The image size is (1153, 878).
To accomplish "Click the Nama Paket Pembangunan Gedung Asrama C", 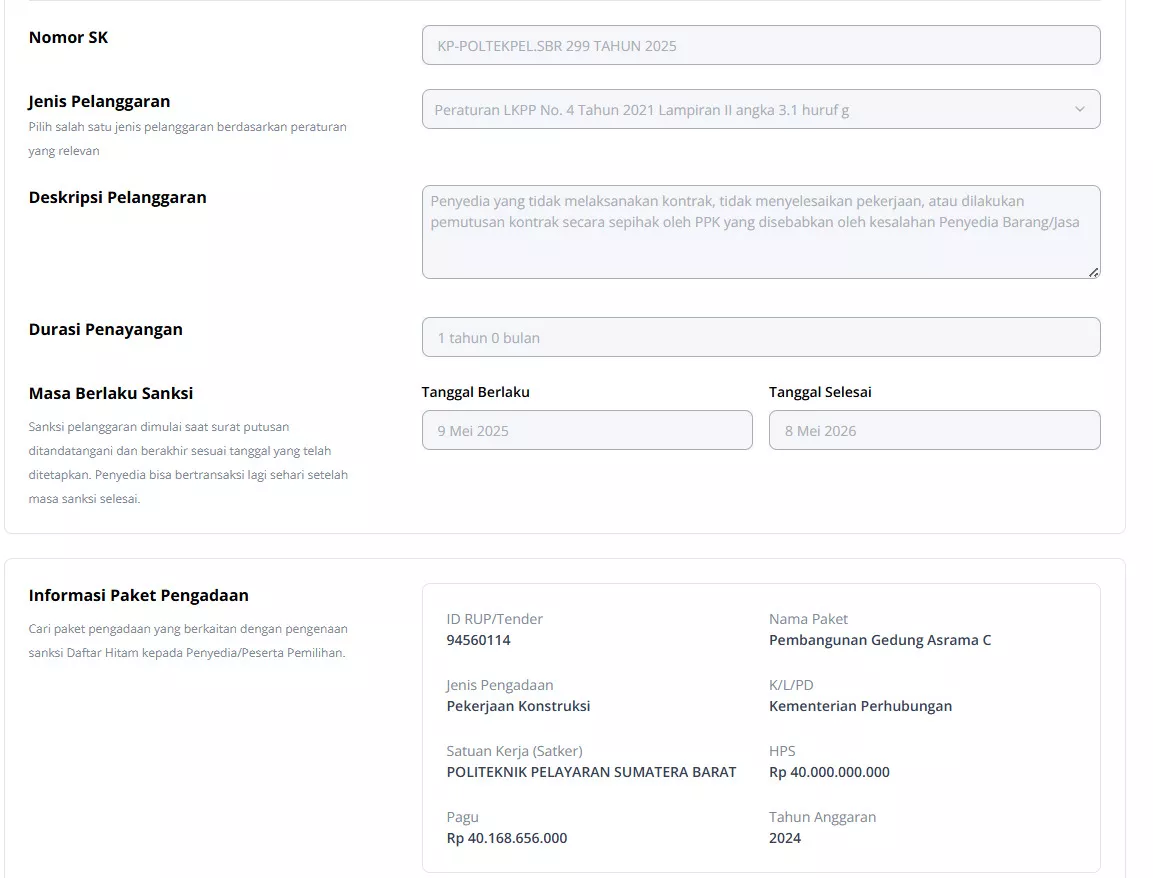I will click(879, 640).
